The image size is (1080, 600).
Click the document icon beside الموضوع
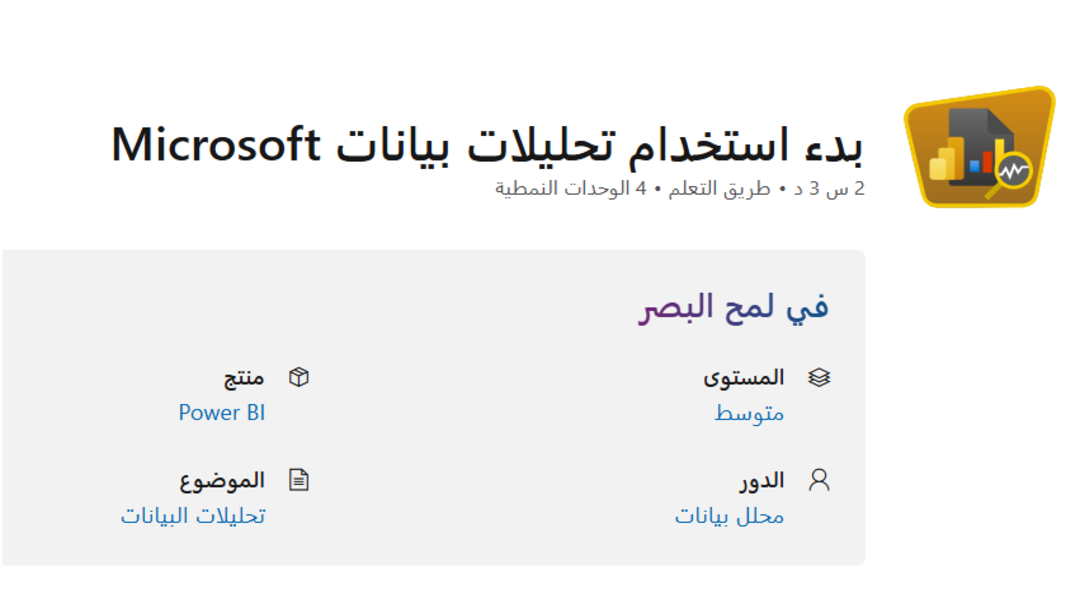point(298,480)
